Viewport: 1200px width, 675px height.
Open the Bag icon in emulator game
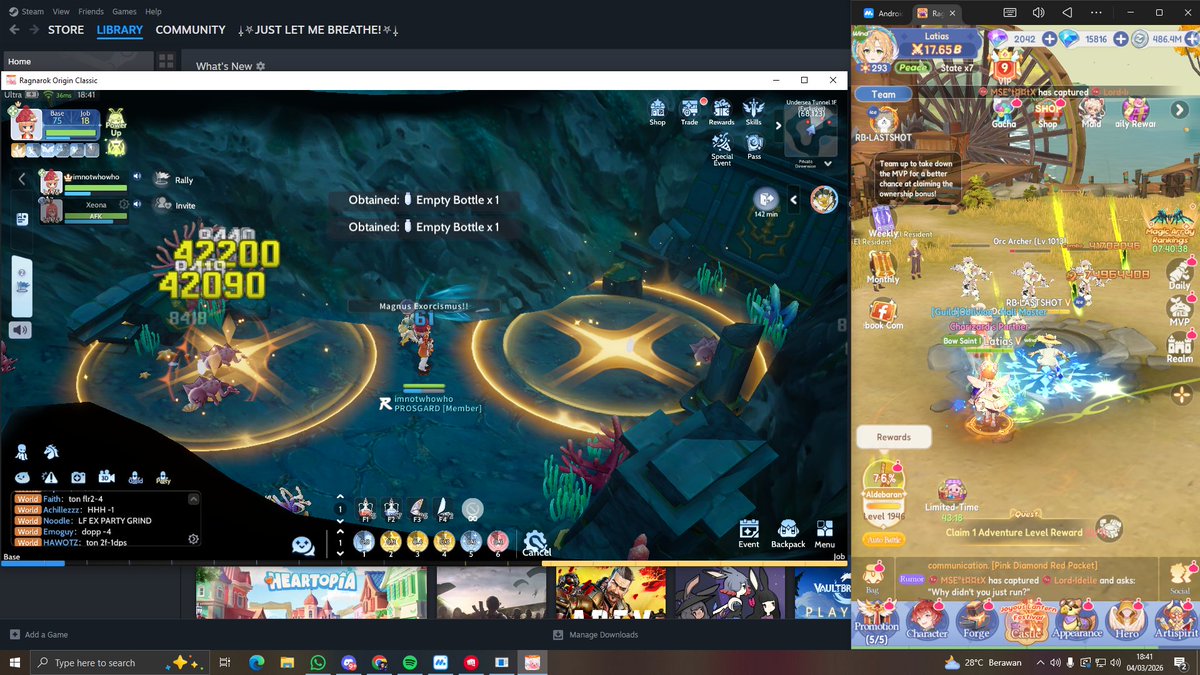[x=873, y=578]
